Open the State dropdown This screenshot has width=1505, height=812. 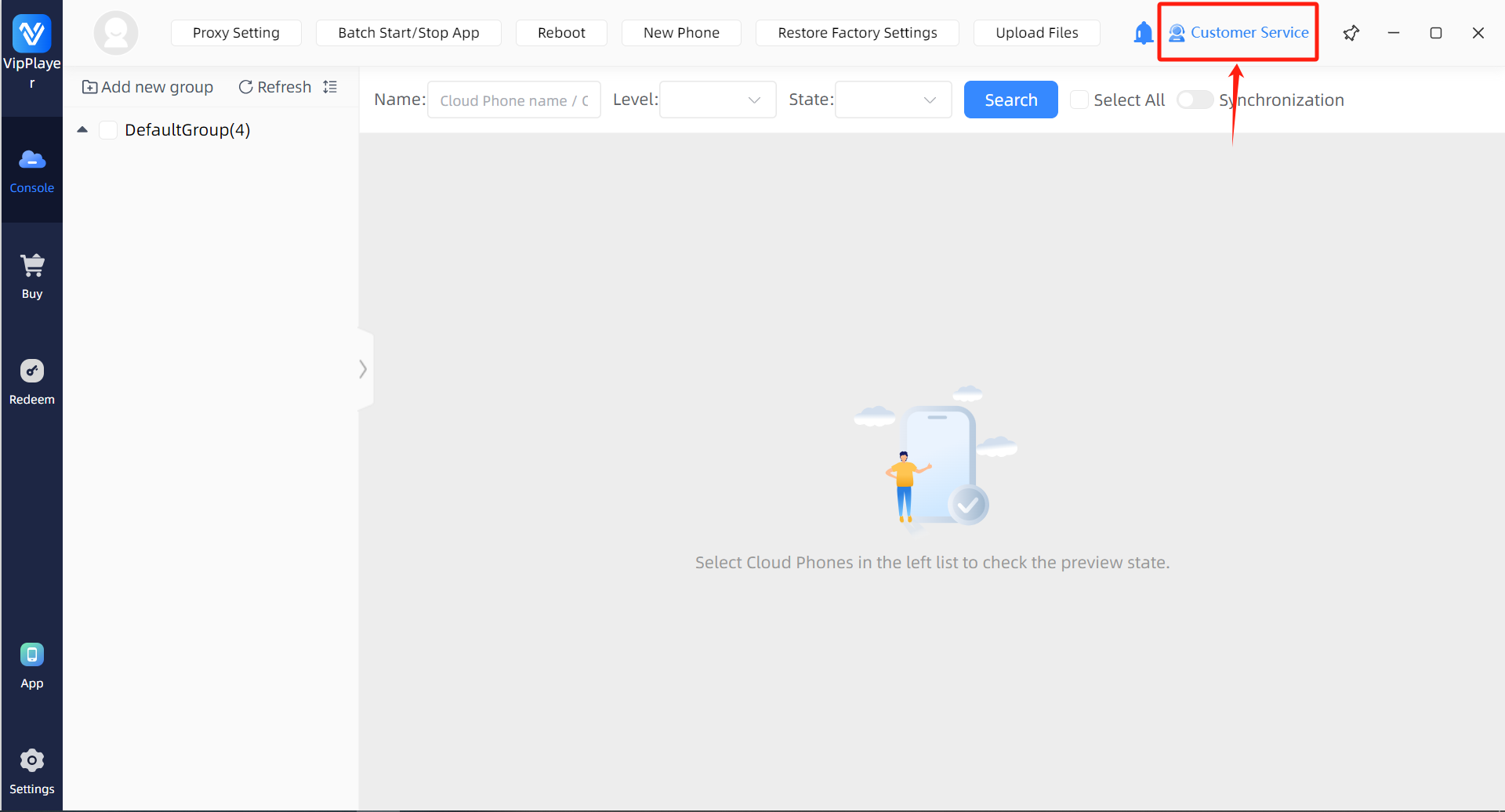tap(893, 100)
